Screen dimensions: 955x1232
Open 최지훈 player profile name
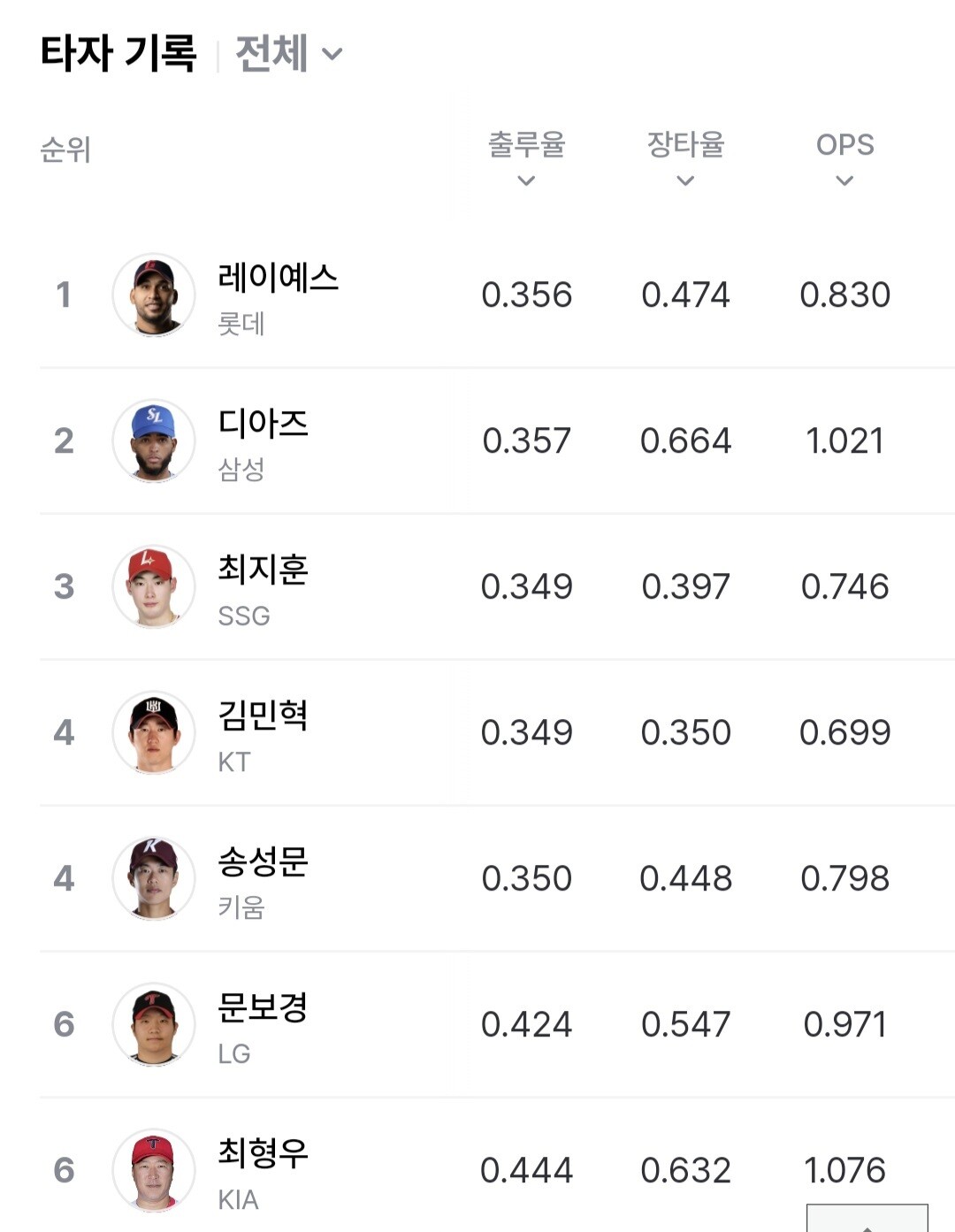tap(263, 570)
